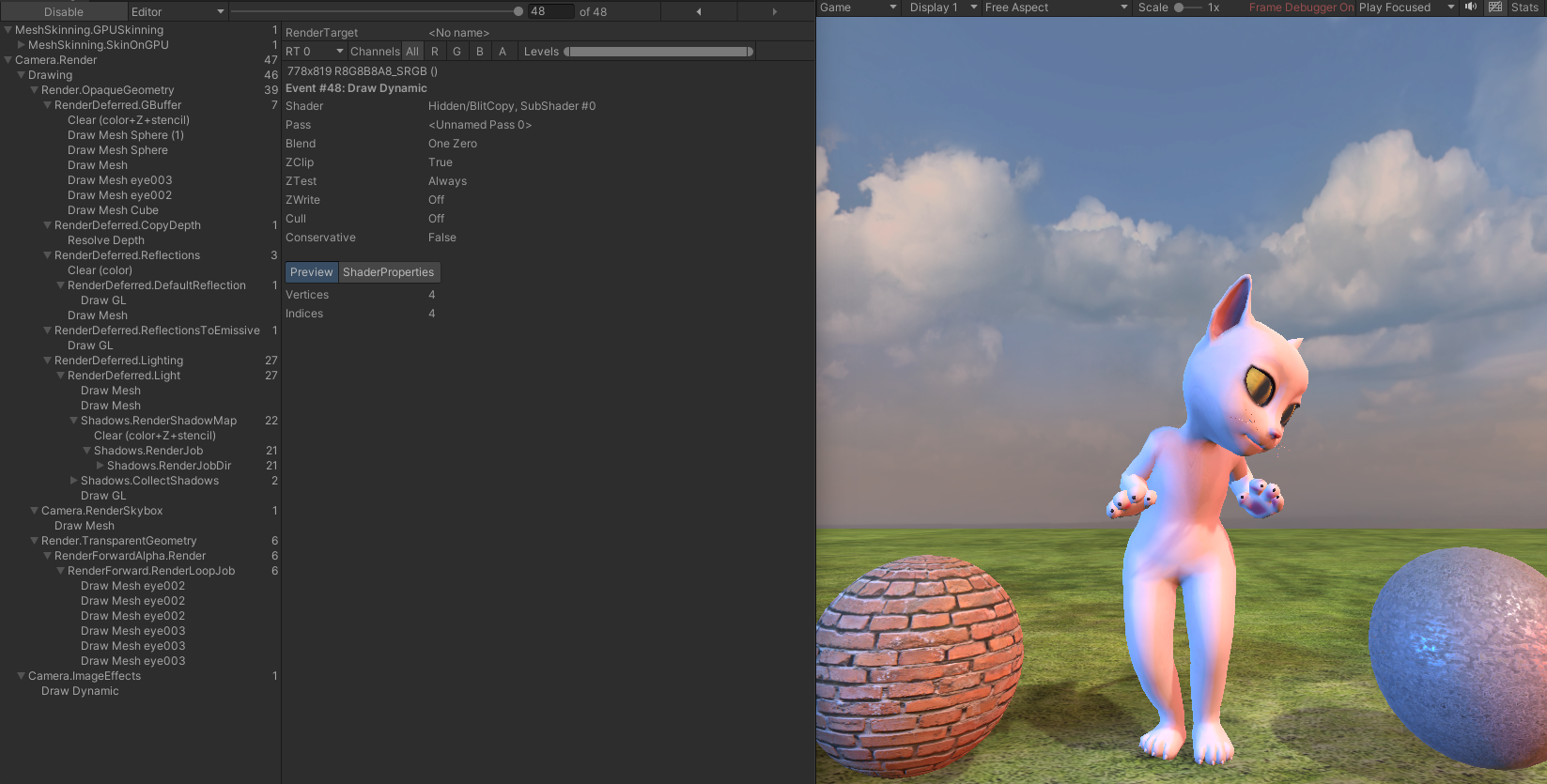Open the Game view selector dropdown
1547x784 pixels.
859,8
